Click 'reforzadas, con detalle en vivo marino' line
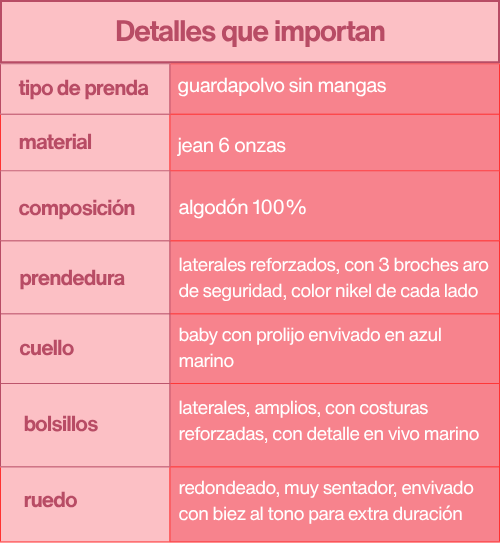Image resolution: width=500 pixels, height=550 pixels. pyautogui.click(x=329, y=434)
